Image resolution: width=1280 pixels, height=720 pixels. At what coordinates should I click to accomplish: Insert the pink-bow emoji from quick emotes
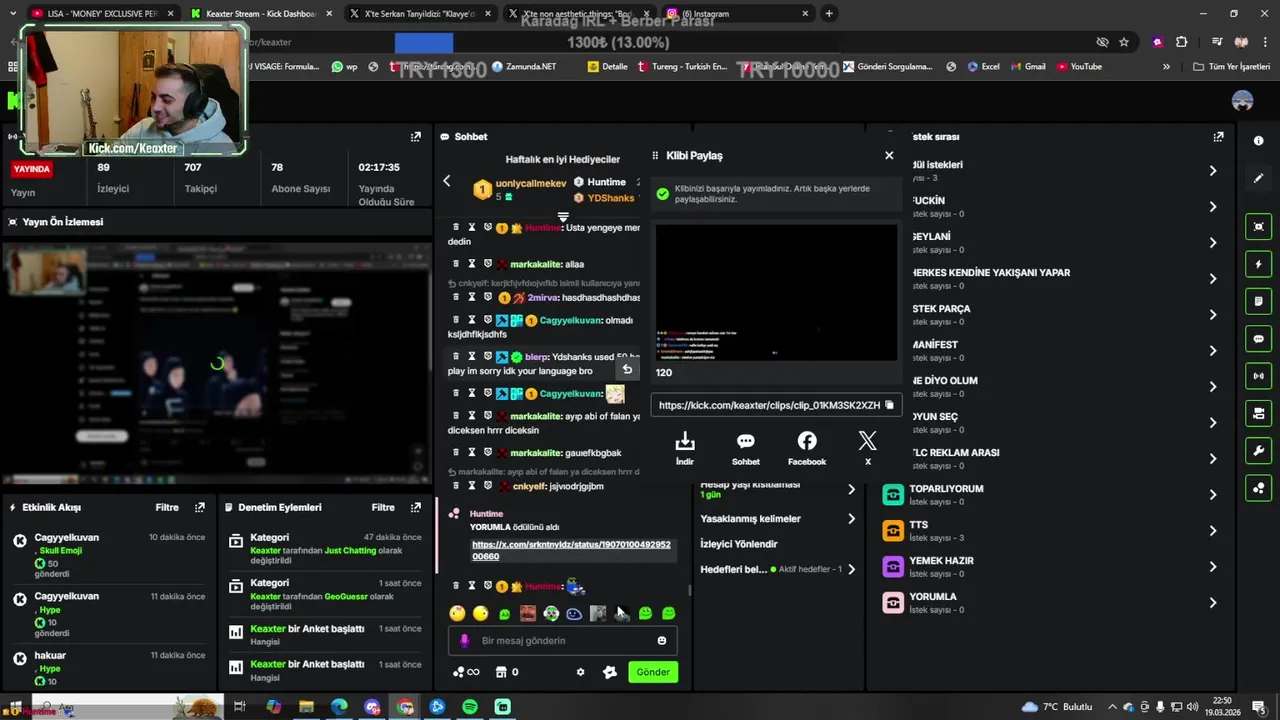[x=457, y=614]
